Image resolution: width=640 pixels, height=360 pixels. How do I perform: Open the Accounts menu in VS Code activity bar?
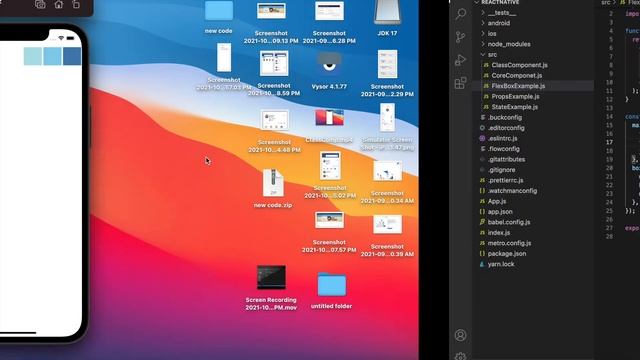click(x=460, y=335)
